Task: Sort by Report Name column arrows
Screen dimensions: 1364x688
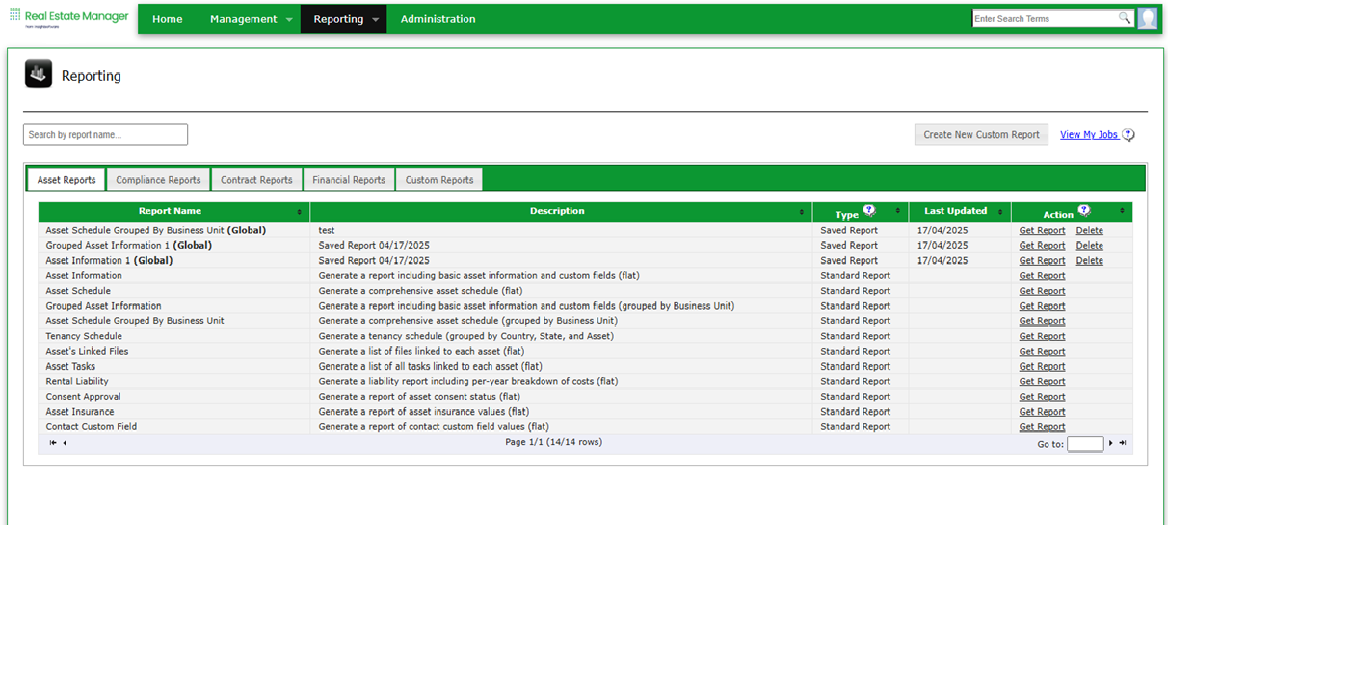Action: pyautogui.click(x=299, y=212)
